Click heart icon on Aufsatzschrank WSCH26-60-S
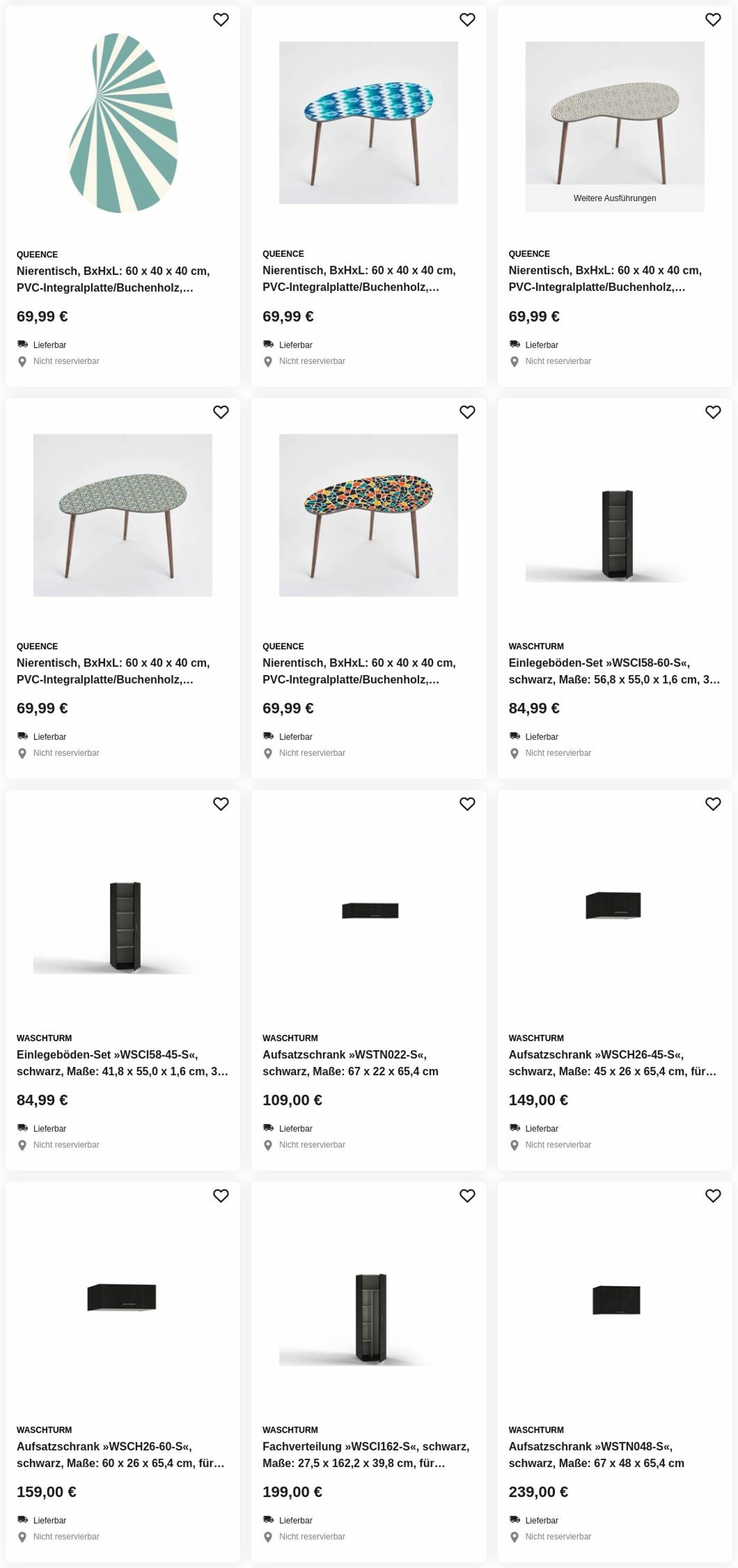This screenshot has height=1568, width=738. (x=221, y=1196)
